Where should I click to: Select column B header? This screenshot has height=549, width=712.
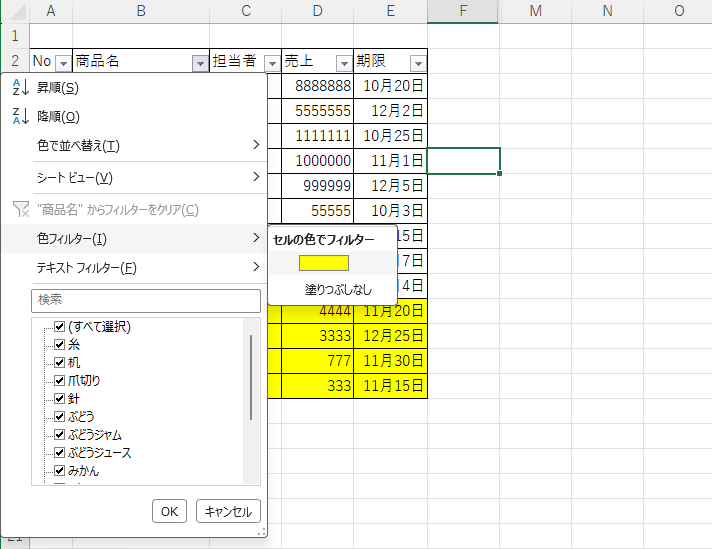141,11
